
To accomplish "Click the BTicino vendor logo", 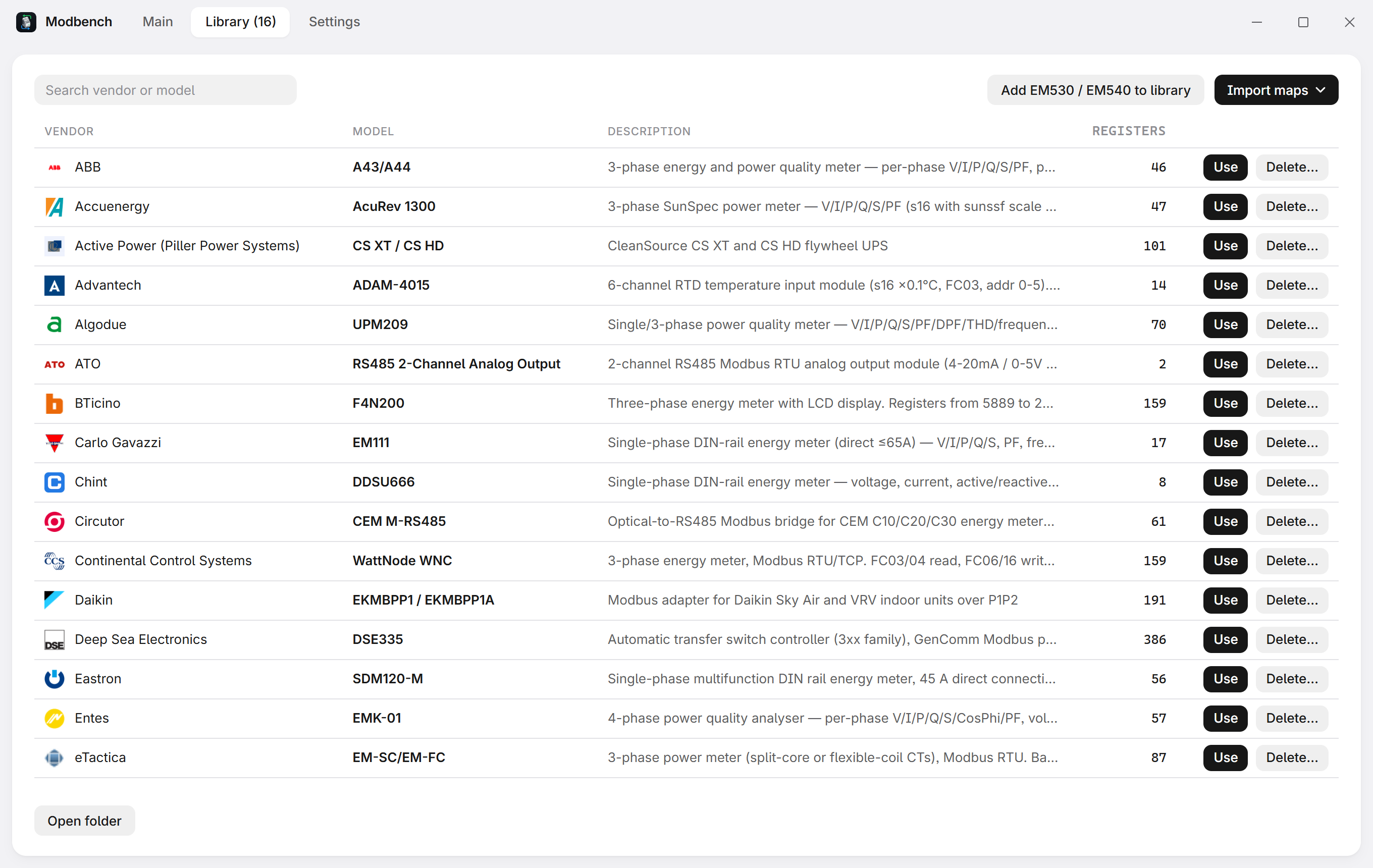I will point(54,403).
